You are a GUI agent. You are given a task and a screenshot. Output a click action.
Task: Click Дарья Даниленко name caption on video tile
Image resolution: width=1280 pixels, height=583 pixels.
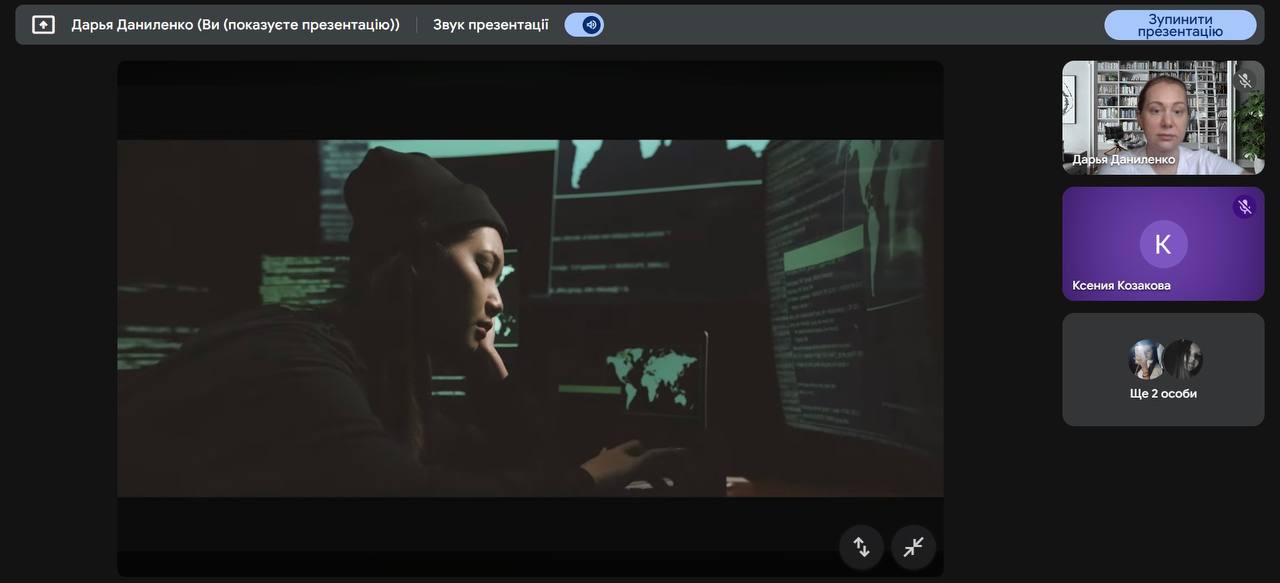click(1123, 160)
